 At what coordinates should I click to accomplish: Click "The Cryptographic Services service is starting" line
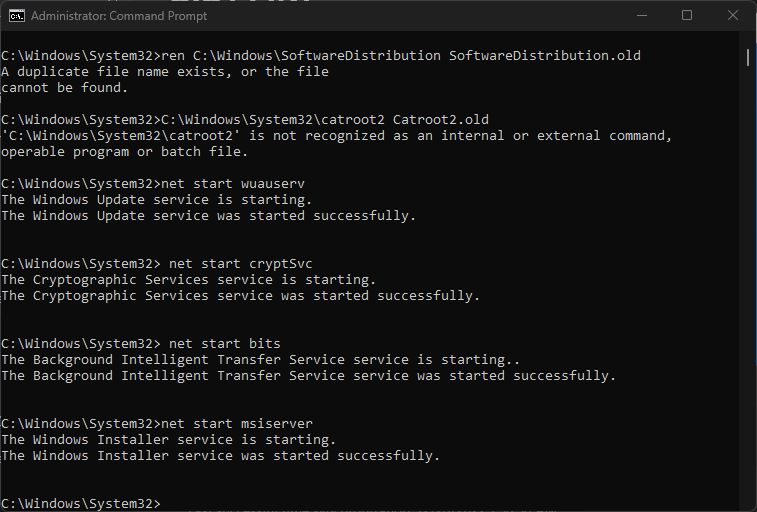188,279
